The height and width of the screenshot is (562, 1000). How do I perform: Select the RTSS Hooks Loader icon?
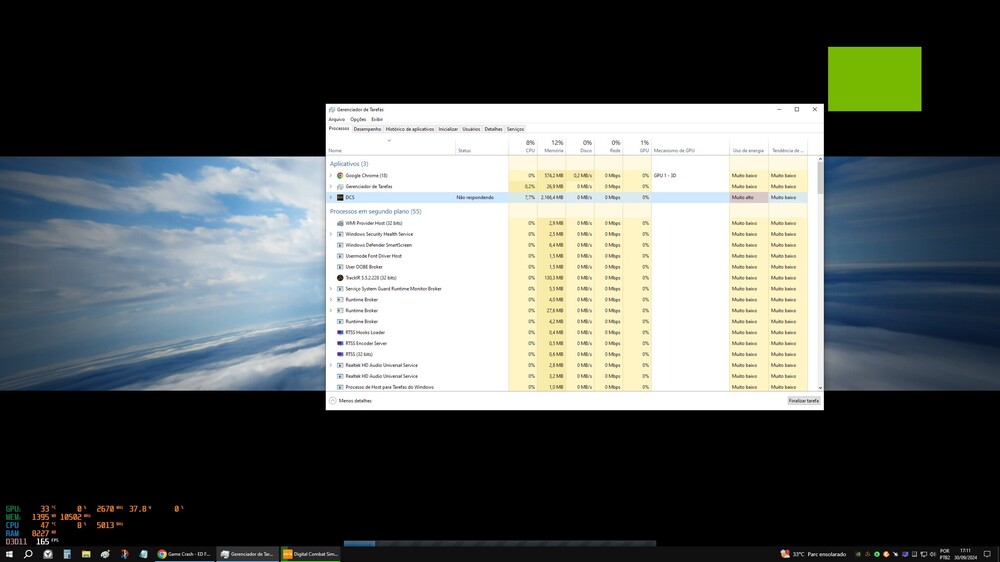[340, 332]
